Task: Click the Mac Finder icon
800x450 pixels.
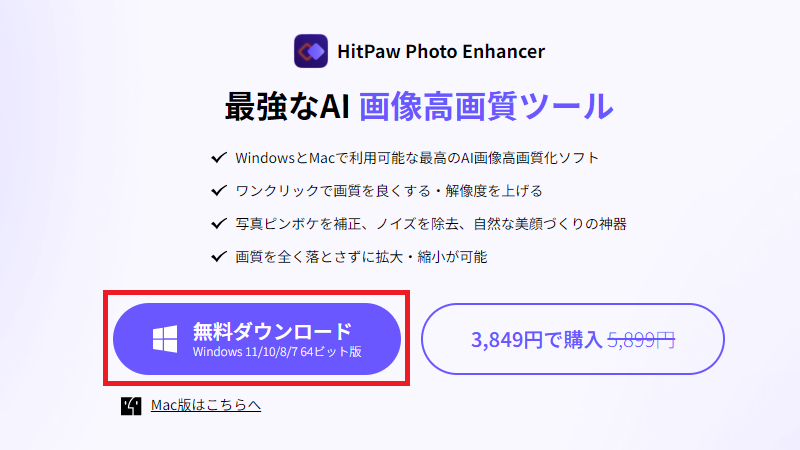Action: pos(131,406)
